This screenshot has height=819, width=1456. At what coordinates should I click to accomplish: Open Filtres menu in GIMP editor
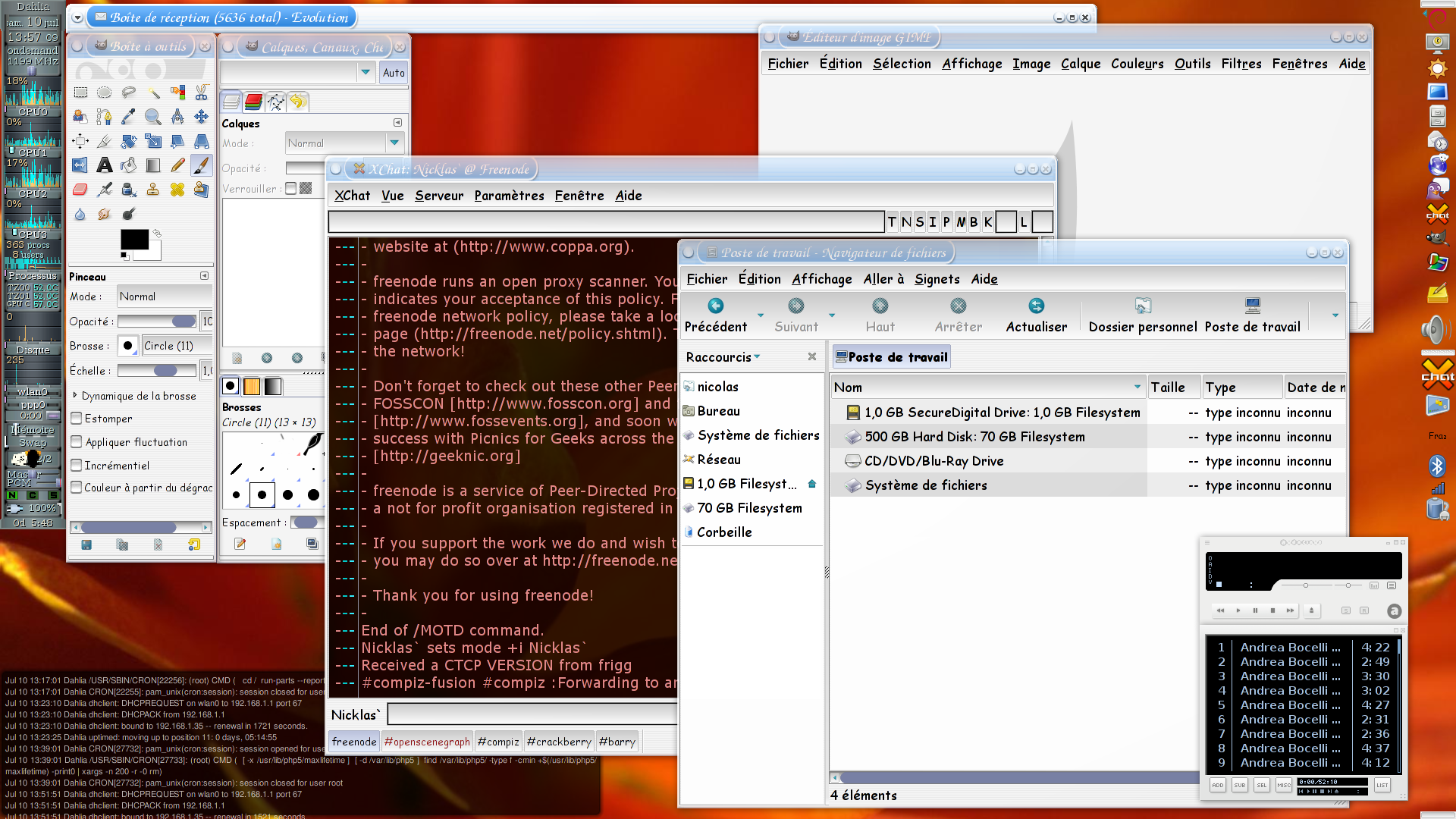coord(1241,64)
